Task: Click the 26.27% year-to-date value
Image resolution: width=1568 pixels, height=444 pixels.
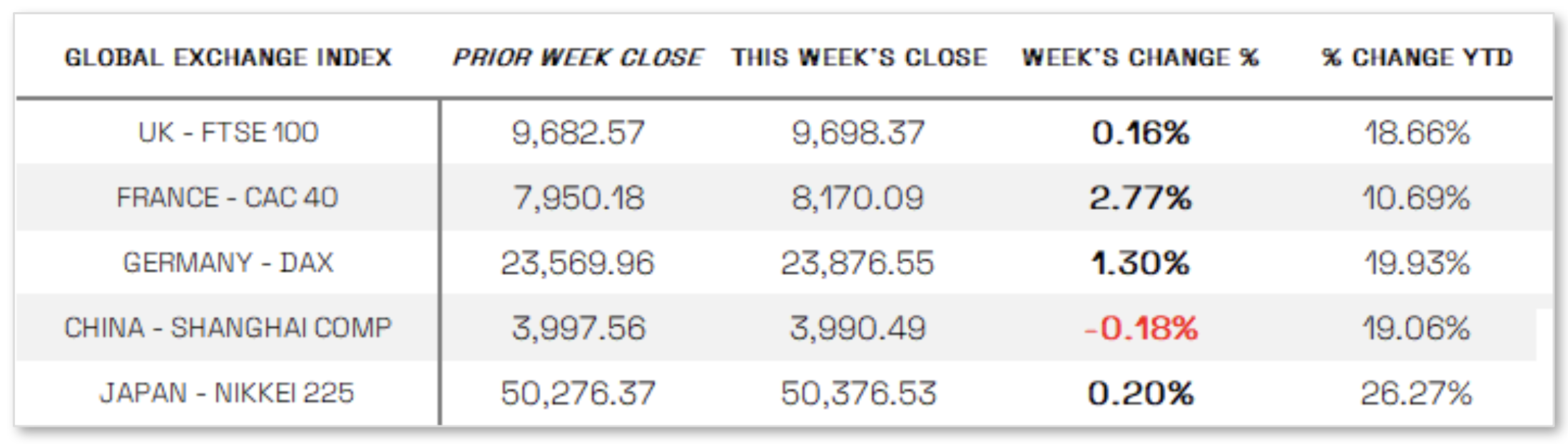Action: point(1416,393)
